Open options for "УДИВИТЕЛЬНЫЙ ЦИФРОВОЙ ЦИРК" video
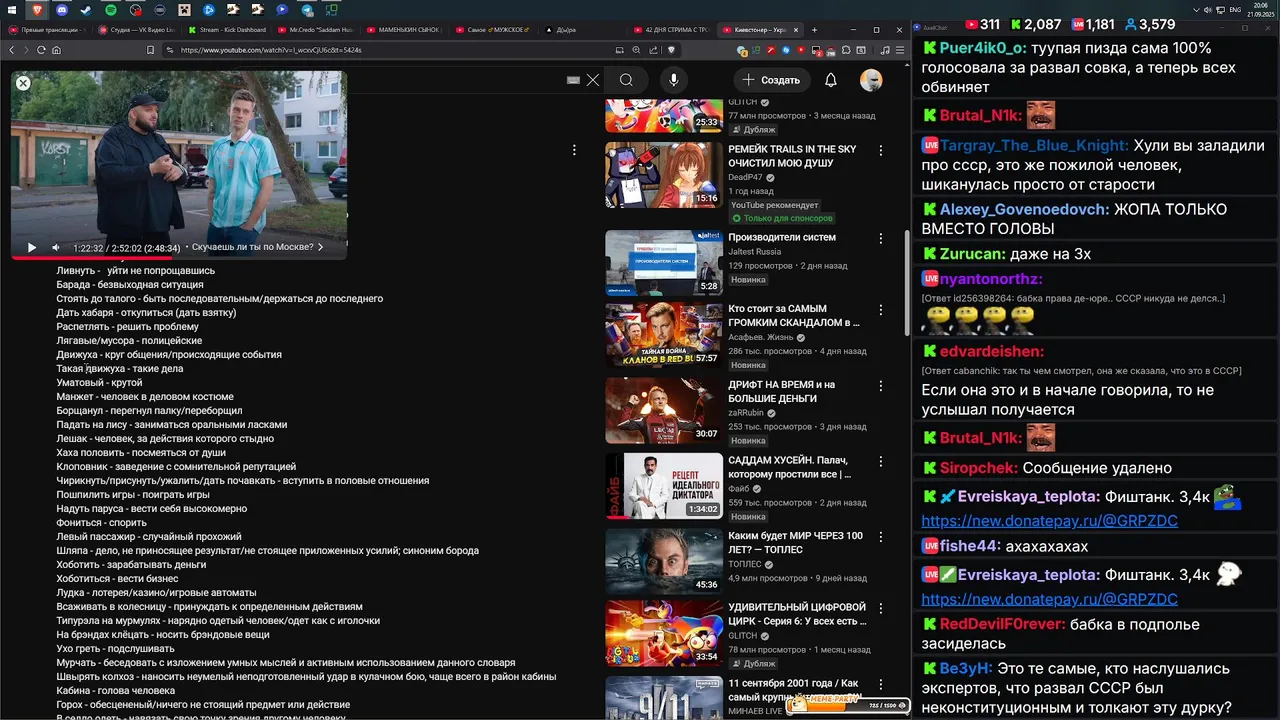 (881, 608)
